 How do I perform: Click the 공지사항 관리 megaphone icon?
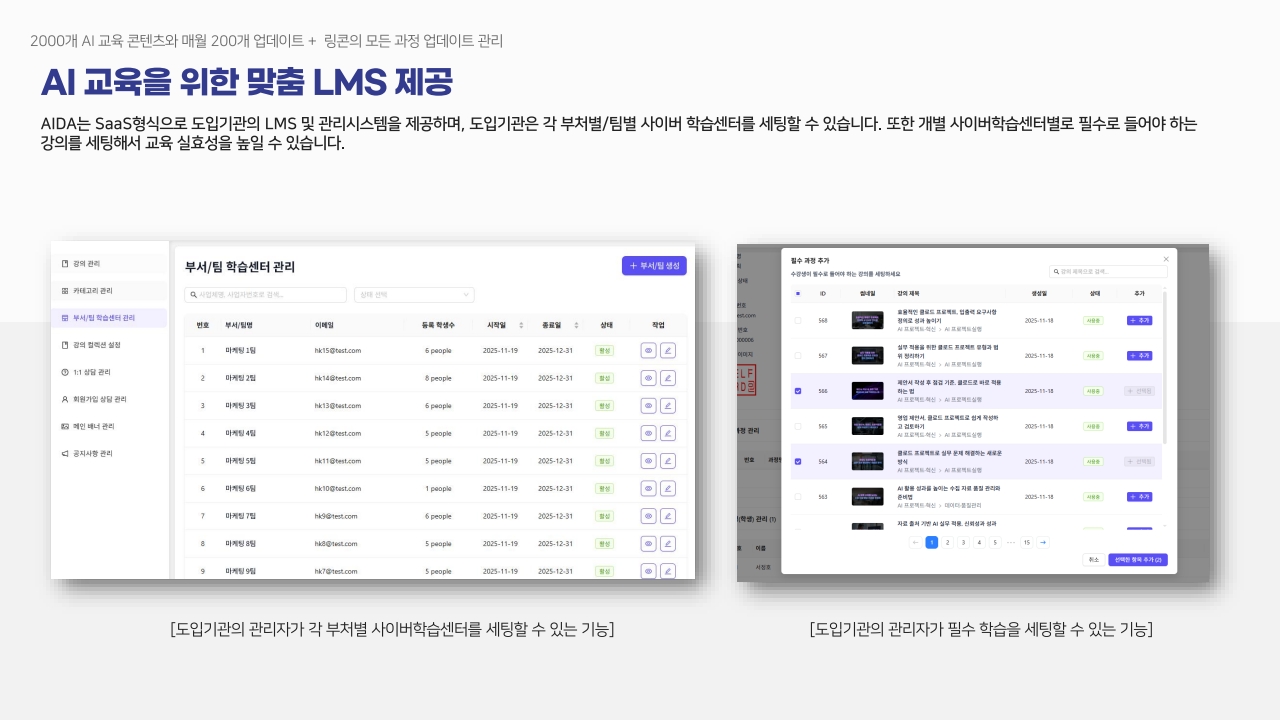[x=65, y=453]
